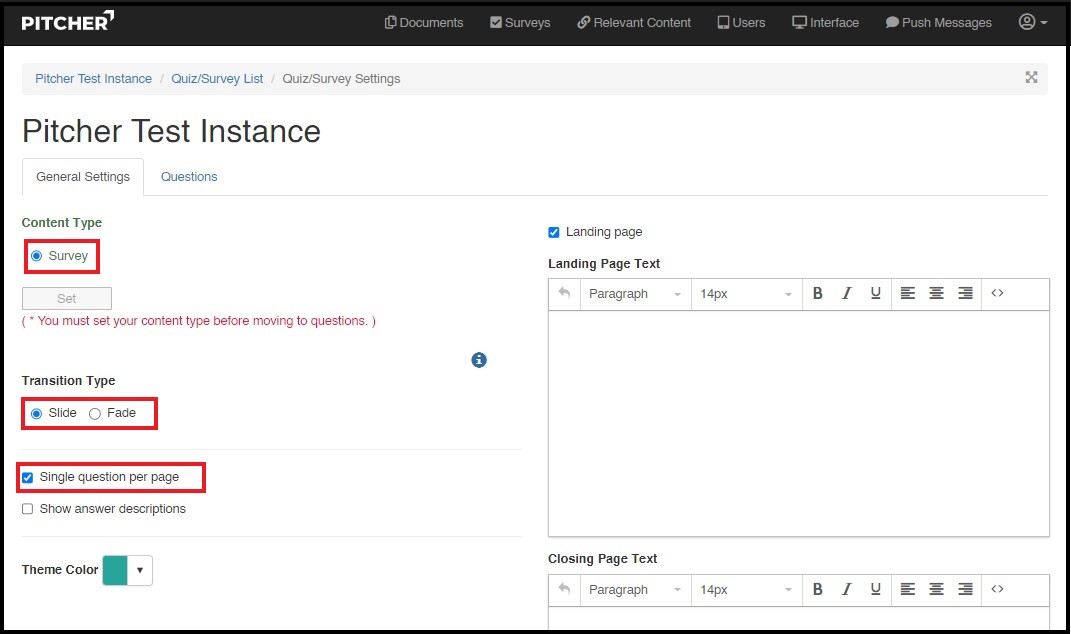Screen dimensions: 1071x634
Task: Click inside Landing Page Text area
Action: (798, 422)
